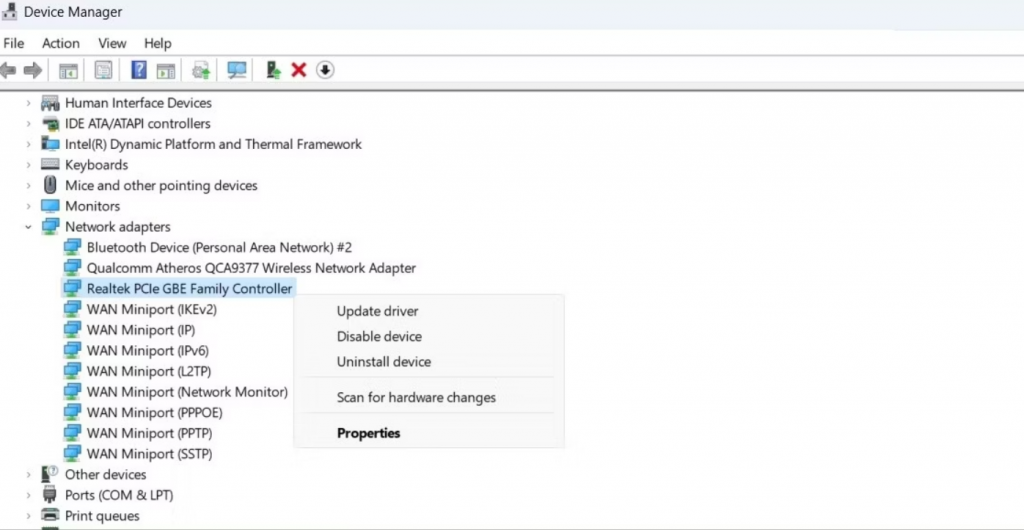This screenshot has height=530, width=1024.
Task: Click the scan for hardware changes monitor icon
Action: coord(237,70)
